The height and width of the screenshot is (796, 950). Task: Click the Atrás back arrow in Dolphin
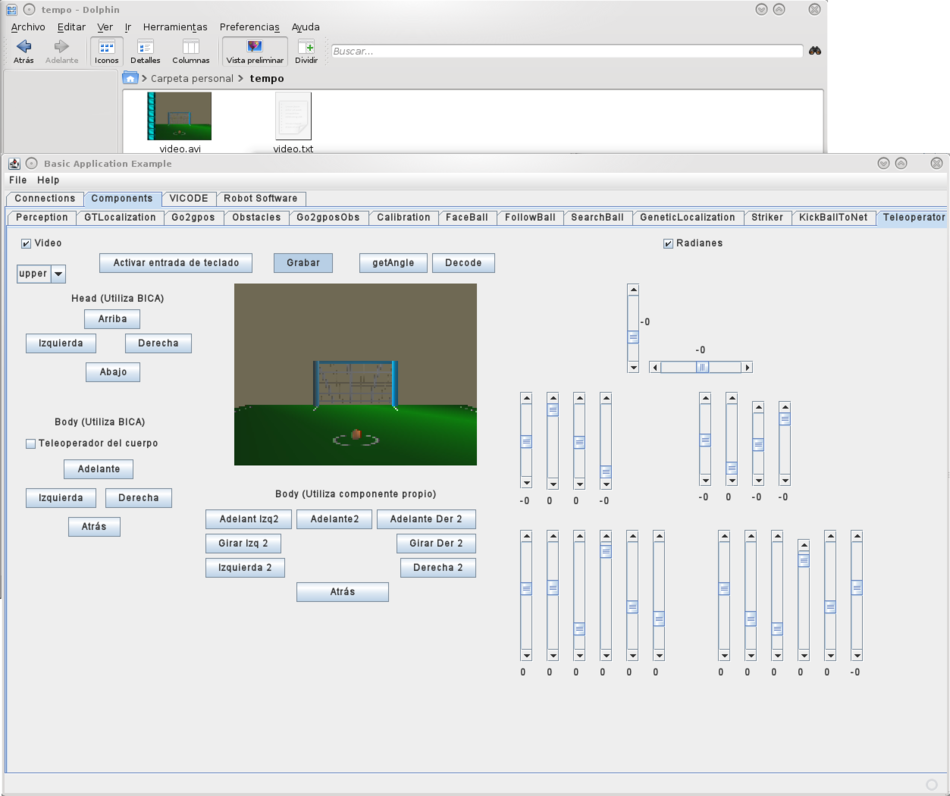(24, 48)
